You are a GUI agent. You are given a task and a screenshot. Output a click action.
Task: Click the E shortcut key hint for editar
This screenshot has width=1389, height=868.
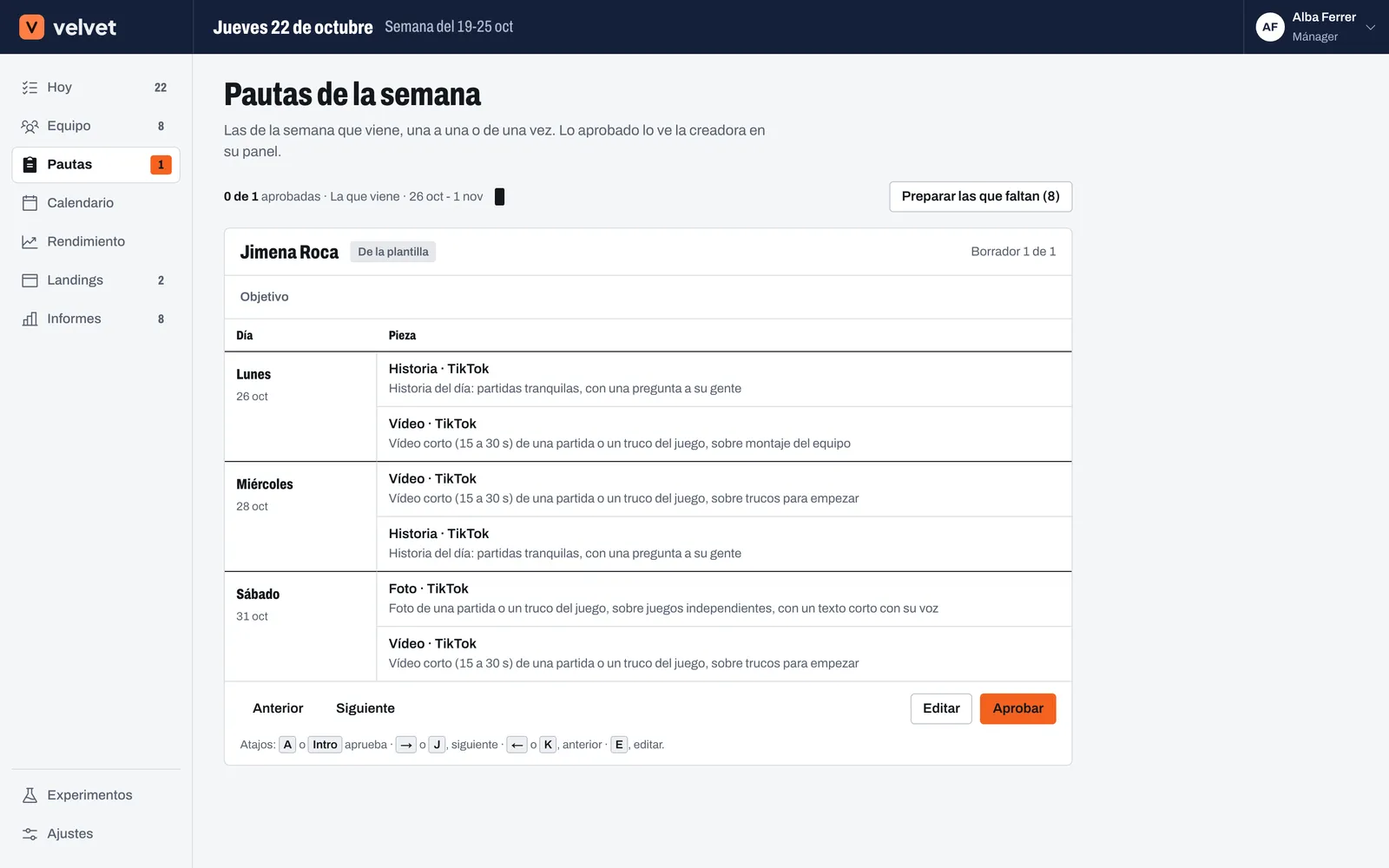pyautogui.click(x=619, y=745)
